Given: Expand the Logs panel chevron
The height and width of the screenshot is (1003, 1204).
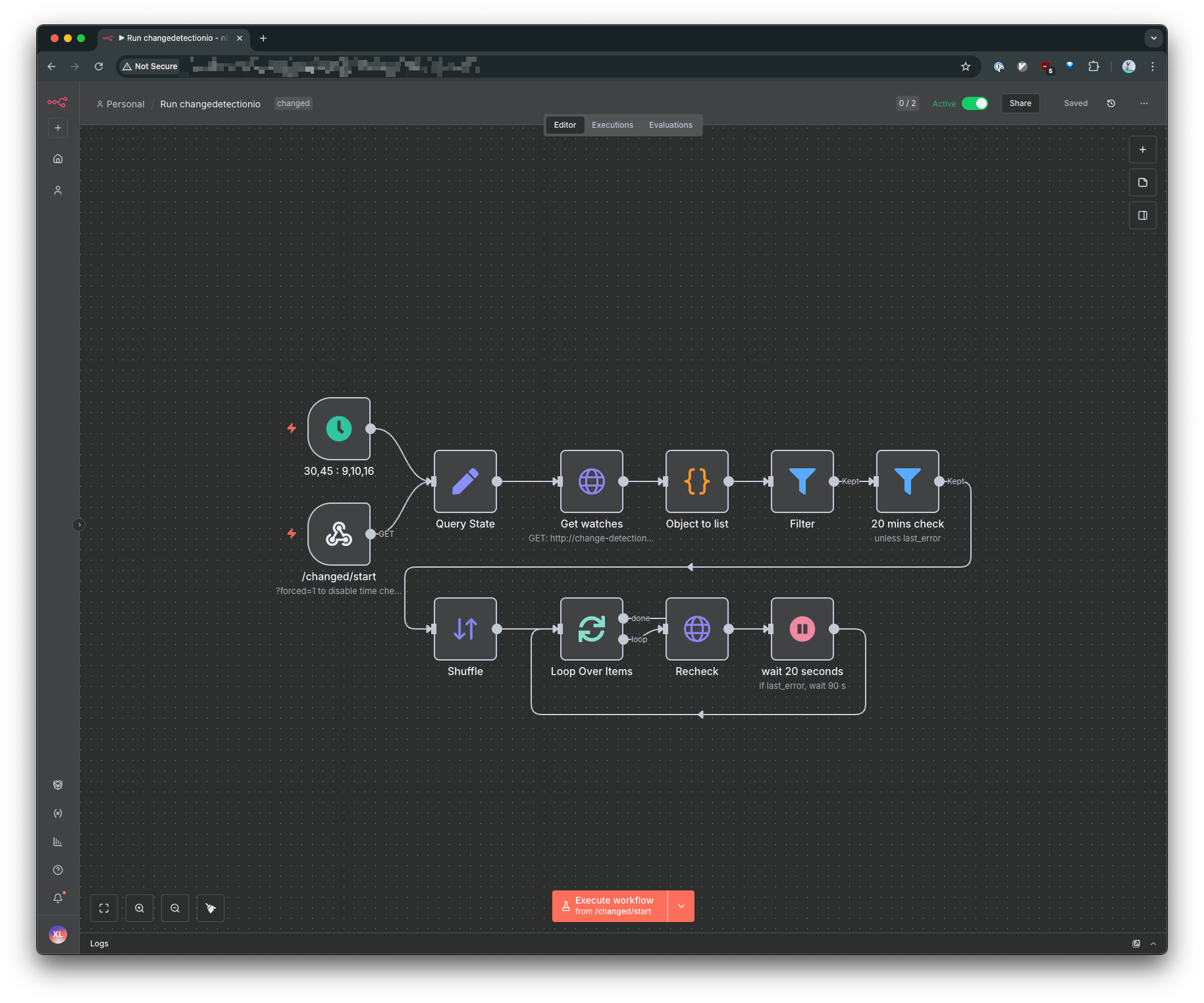Looking at the screenshot, I should [x=1153, y=944].
